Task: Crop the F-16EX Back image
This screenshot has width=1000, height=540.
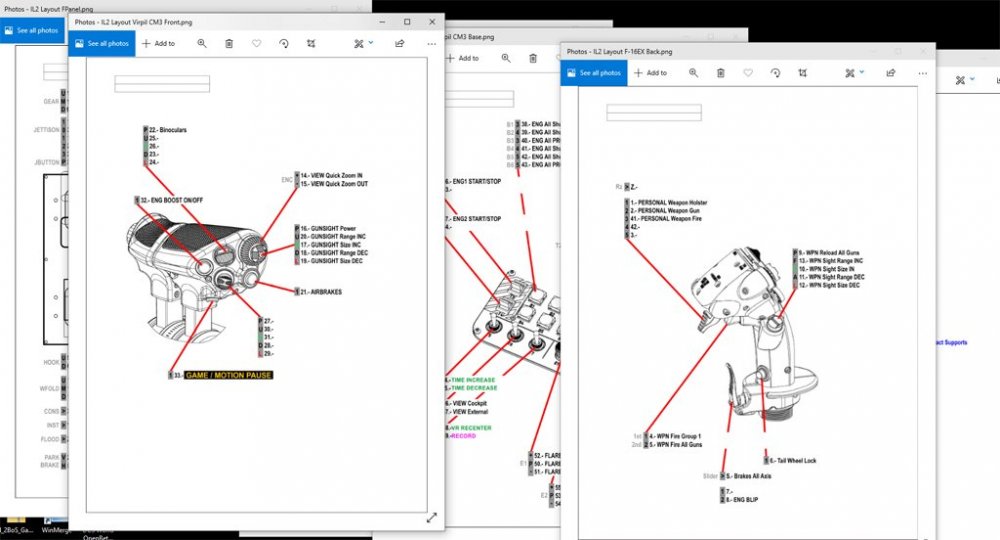Action: (x=803, y=73)
